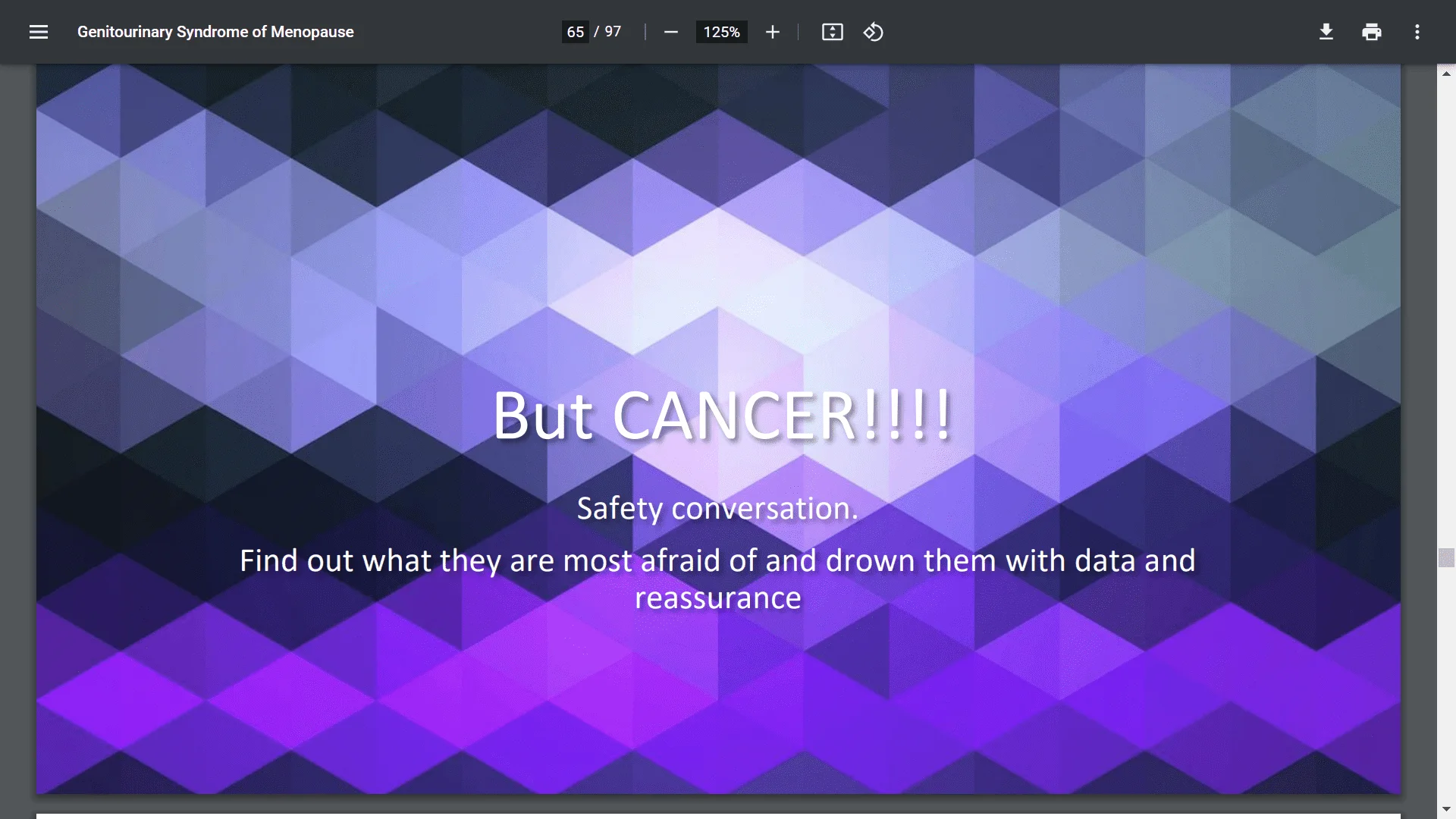Click the scrollbar down arrow
Viewport: 1456px width, 819px height.
point(1446,809)
